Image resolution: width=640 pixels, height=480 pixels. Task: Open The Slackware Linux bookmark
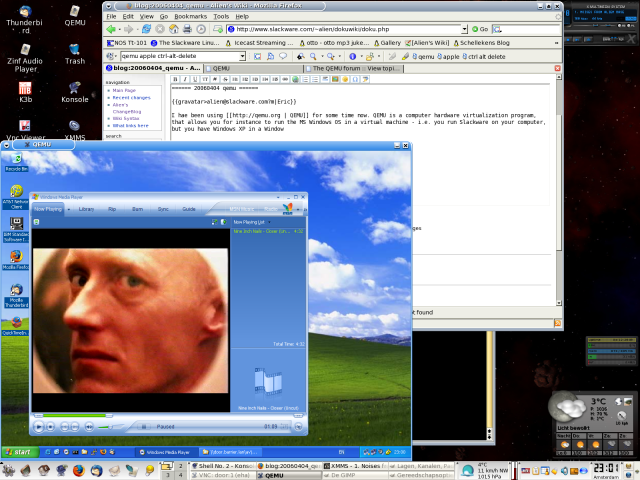tap(185, 43)
